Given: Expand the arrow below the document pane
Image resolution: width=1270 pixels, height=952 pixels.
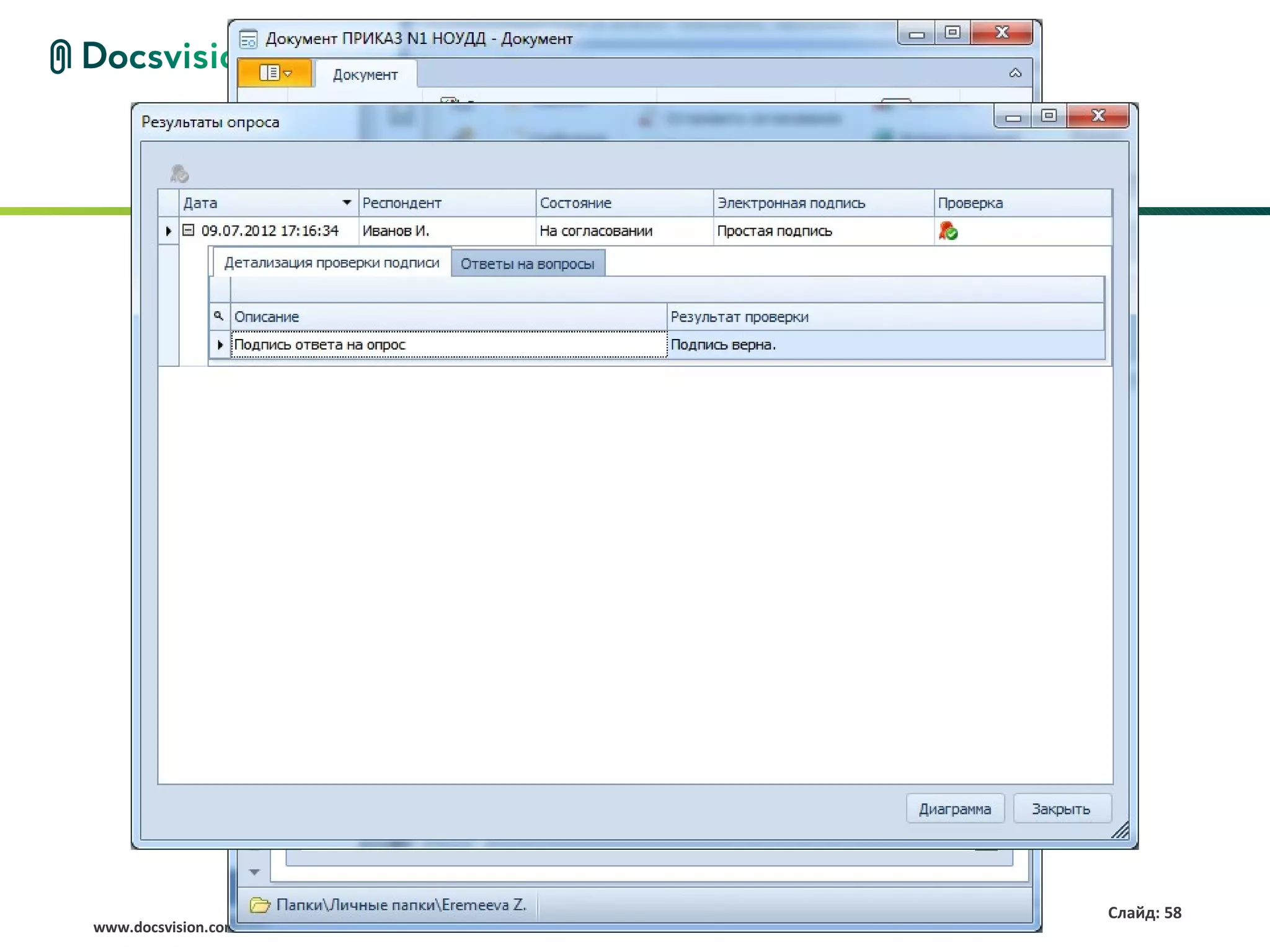Looking at the screenshot, I should pos(254,872).
